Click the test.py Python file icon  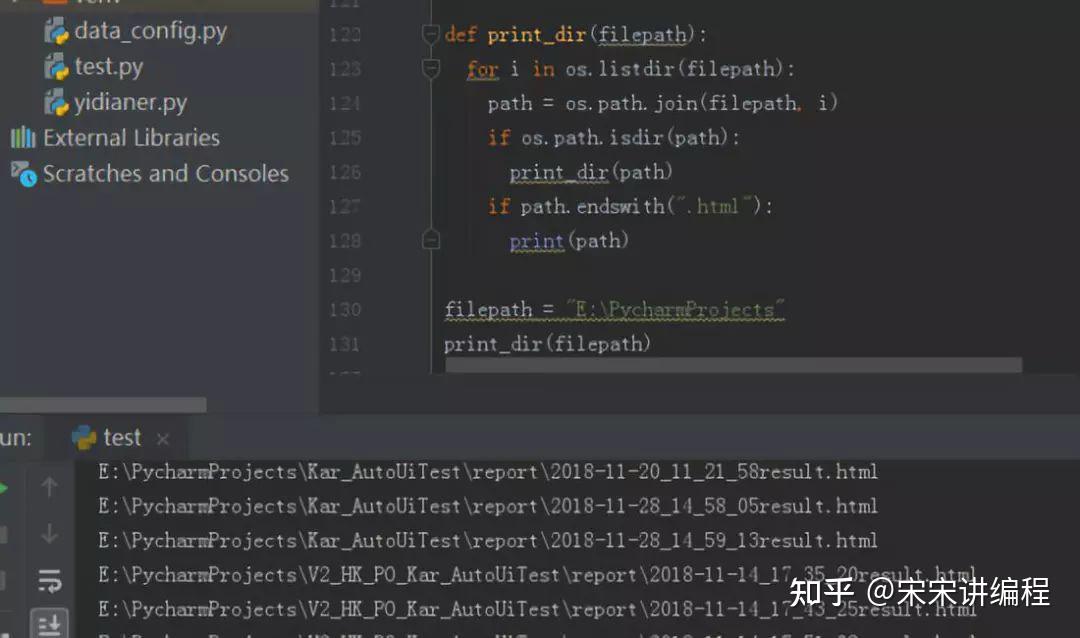click(56, 68)
